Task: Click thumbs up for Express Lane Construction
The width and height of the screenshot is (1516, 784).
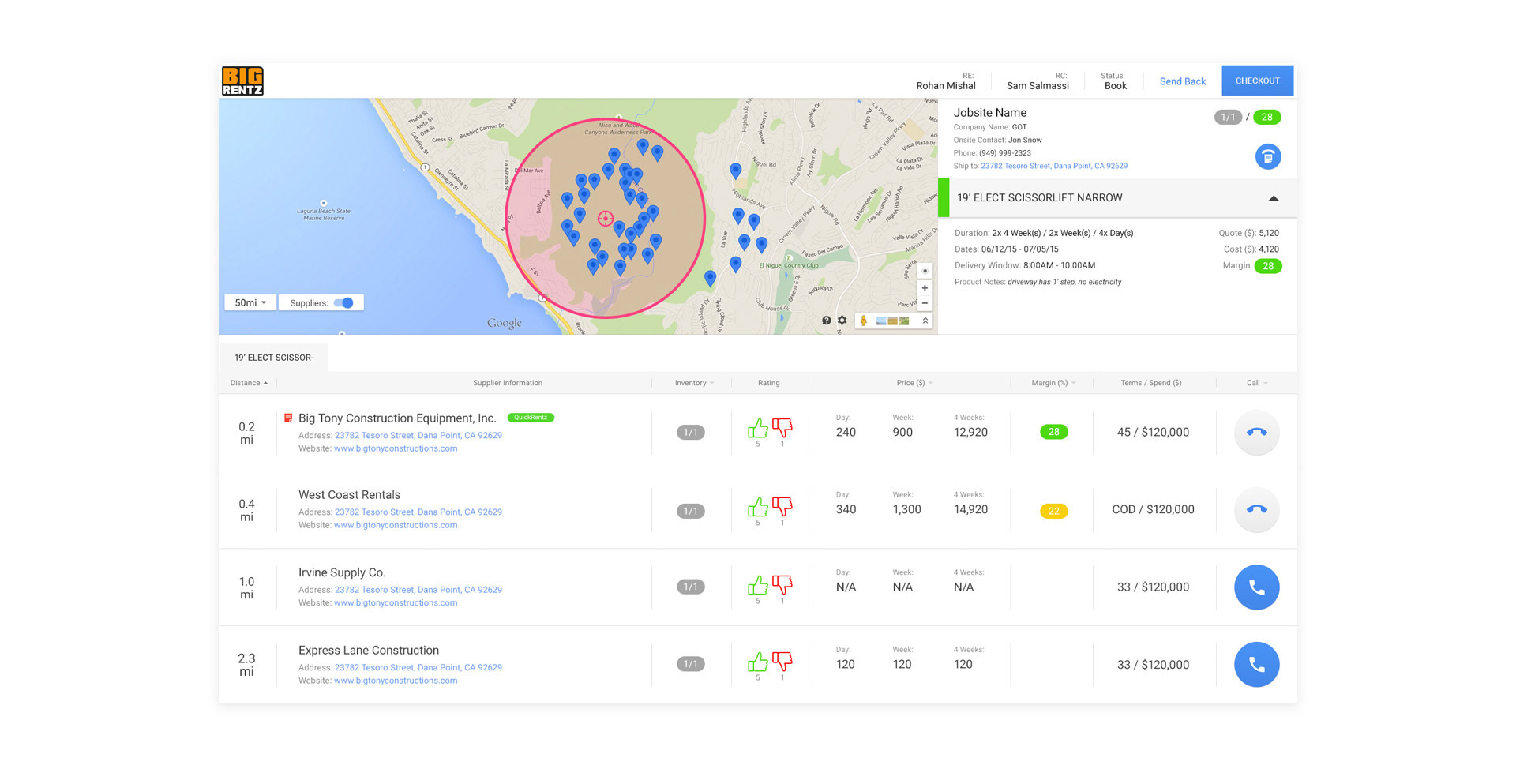Action: click(x=758, y=662)
